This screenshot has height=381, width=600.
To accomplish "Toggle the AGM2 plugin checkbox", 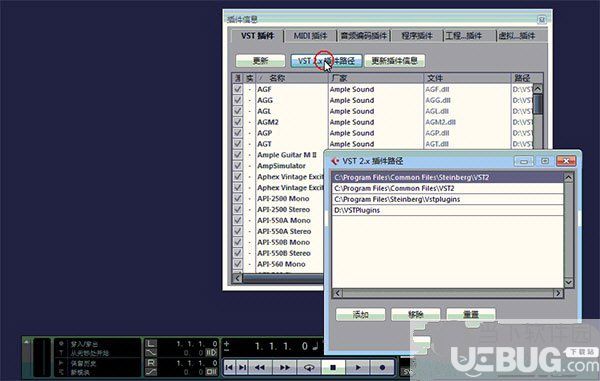I will click(x=238, y=122).
